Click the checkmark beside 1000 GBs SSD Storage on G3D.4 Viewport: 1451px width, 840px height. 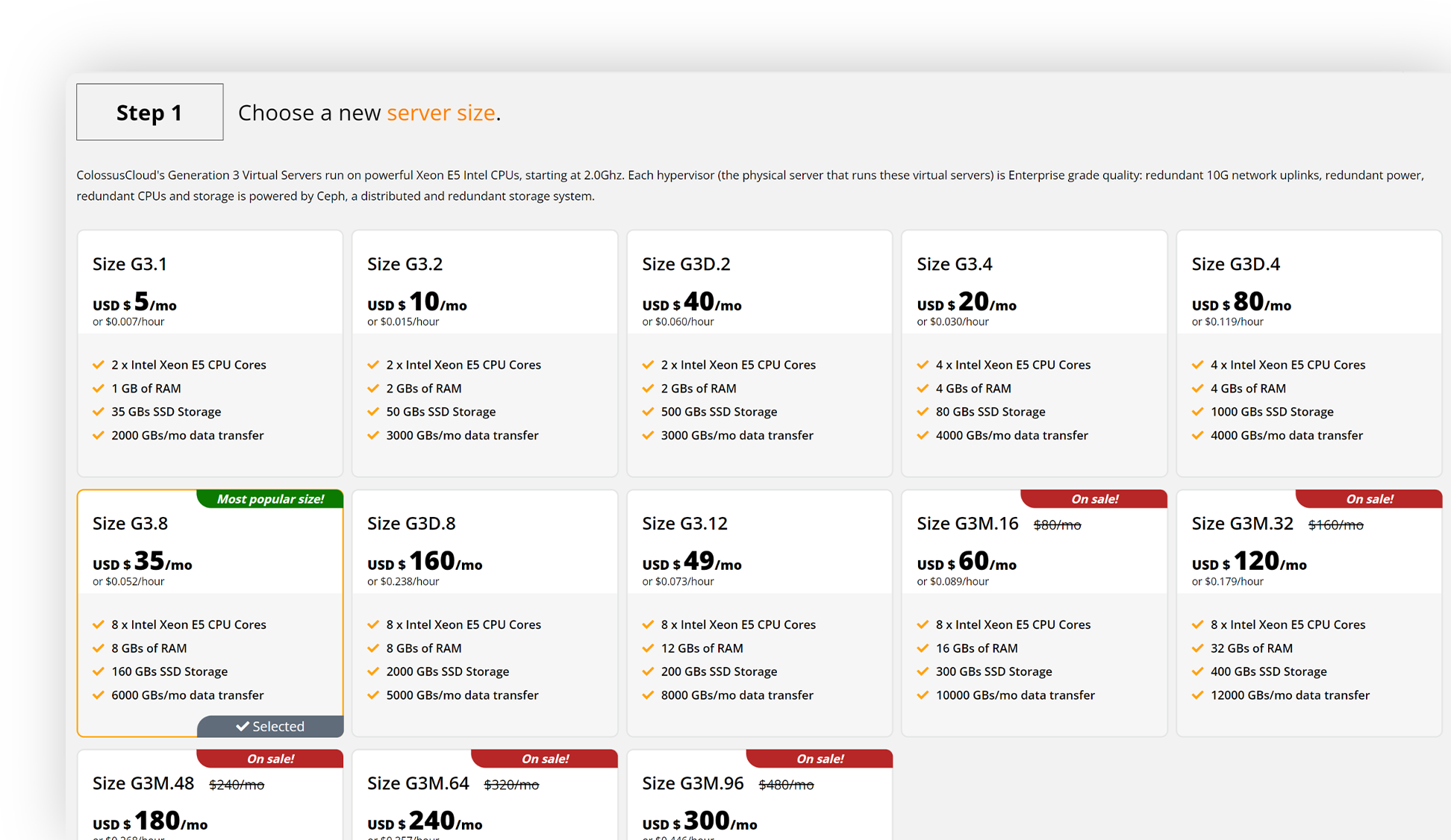[x=1197, y=411]
